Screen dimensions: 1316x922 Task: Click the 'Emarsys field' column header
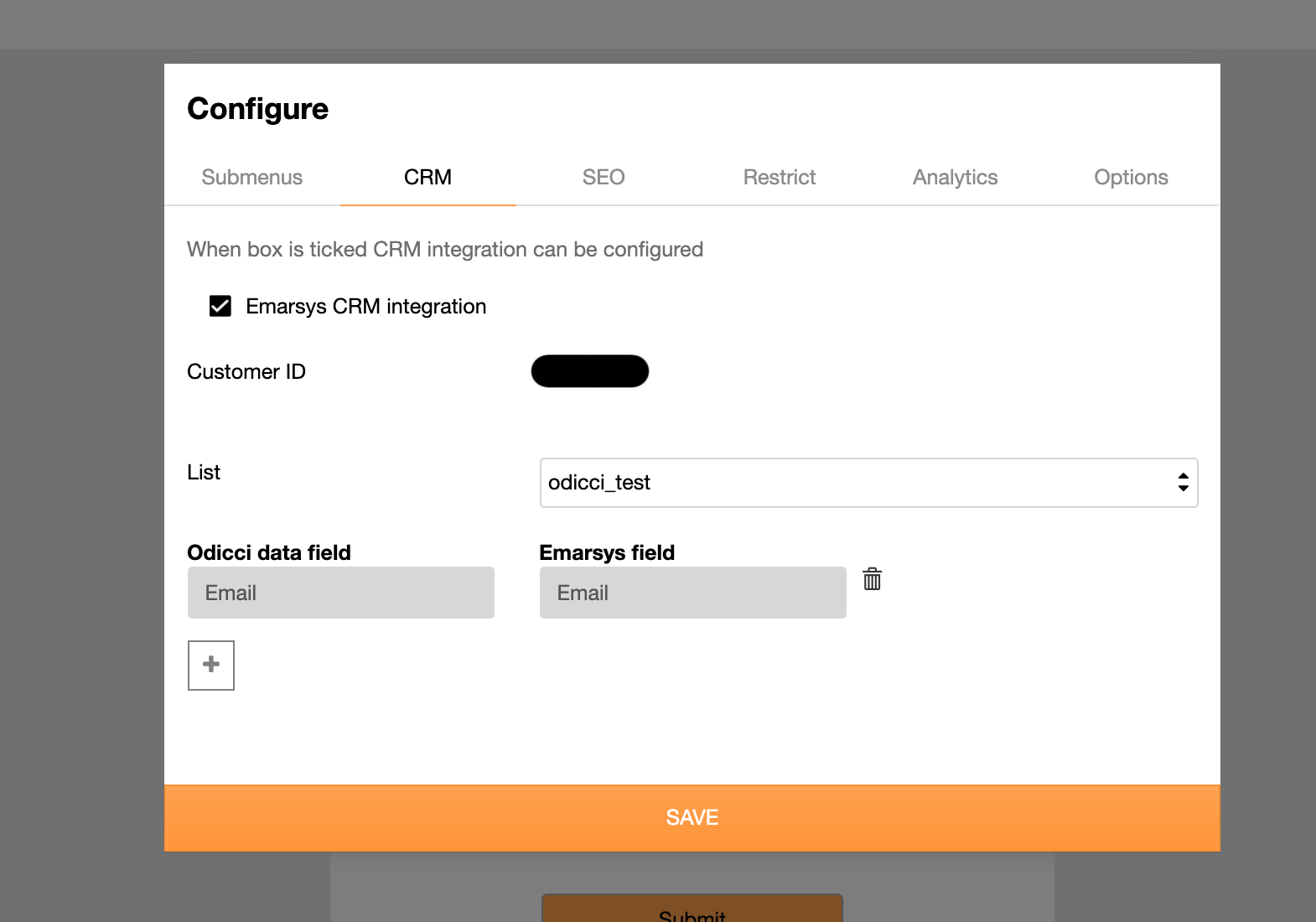click(x=607, y=553)
